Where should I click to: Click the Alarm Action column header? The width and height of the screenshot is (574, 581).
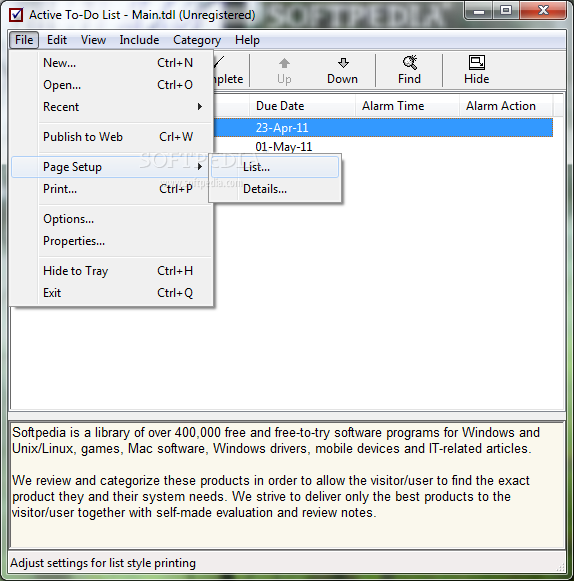point(506,106)
